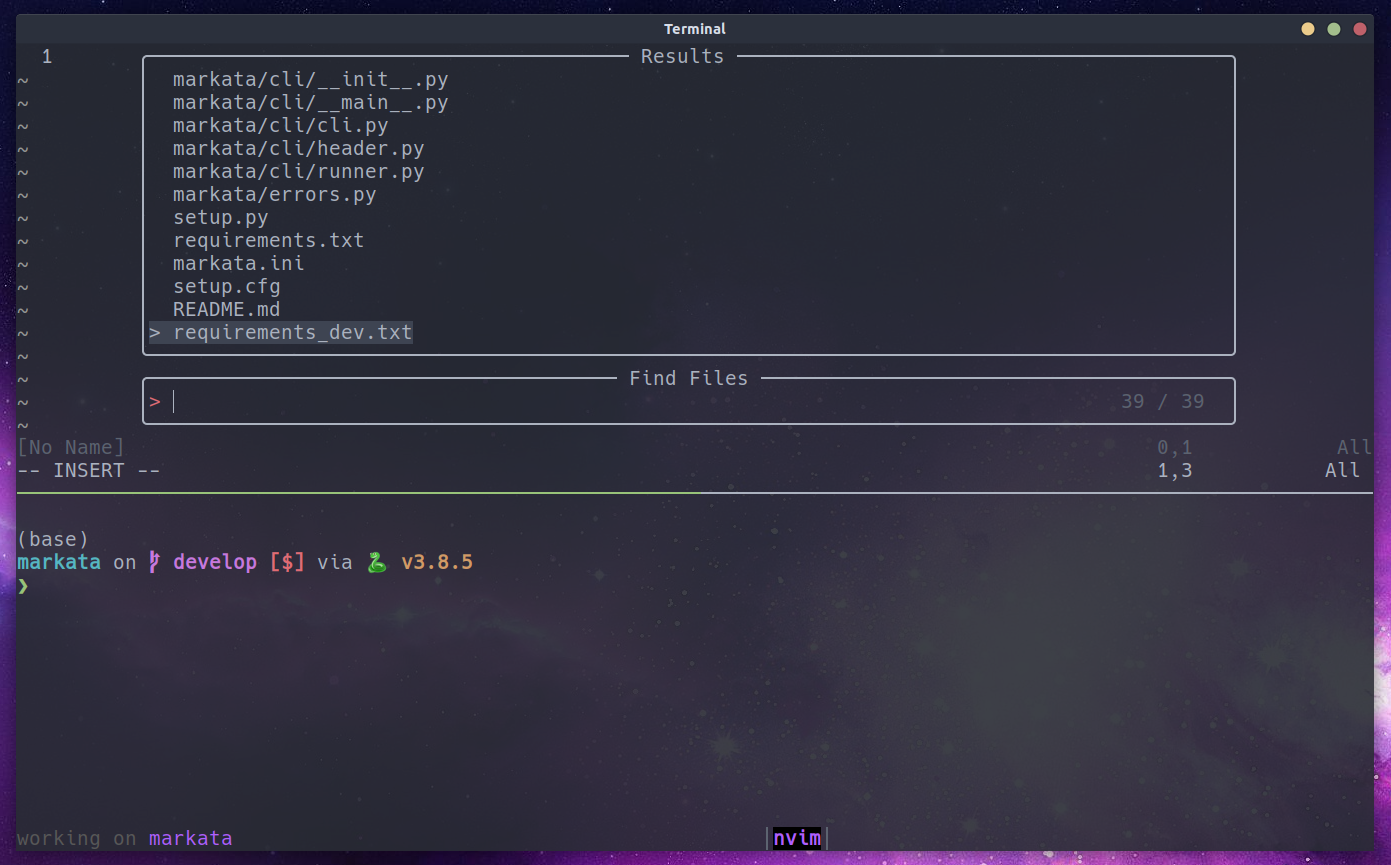Image resolution: width=1391 pixels, height=865 pixels.
Task: Choose markata/cli/header.py in results
Action: tap(298, 149)
